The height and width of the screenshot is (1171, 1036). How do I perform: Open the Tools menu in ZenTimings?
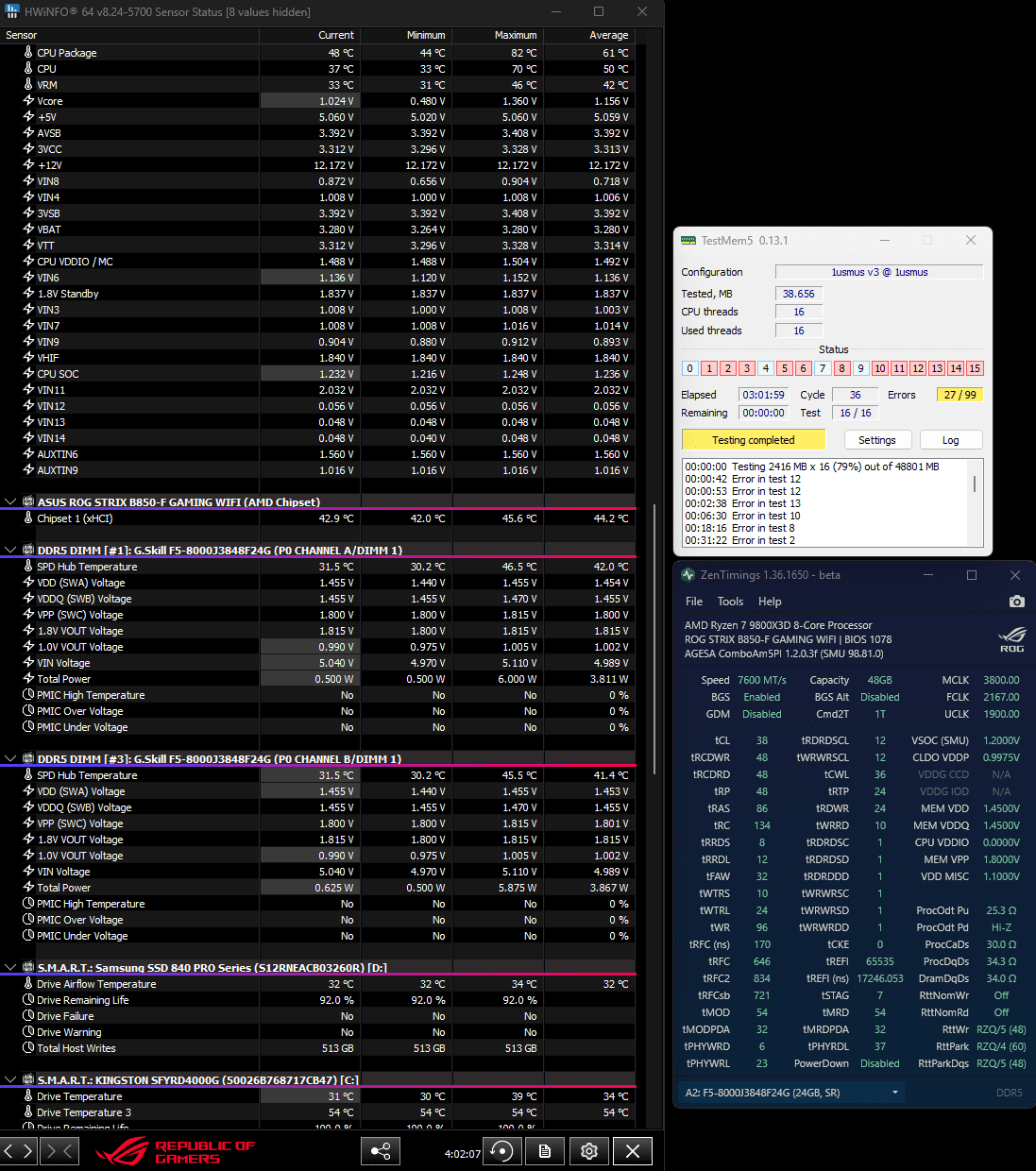point(730,602)
